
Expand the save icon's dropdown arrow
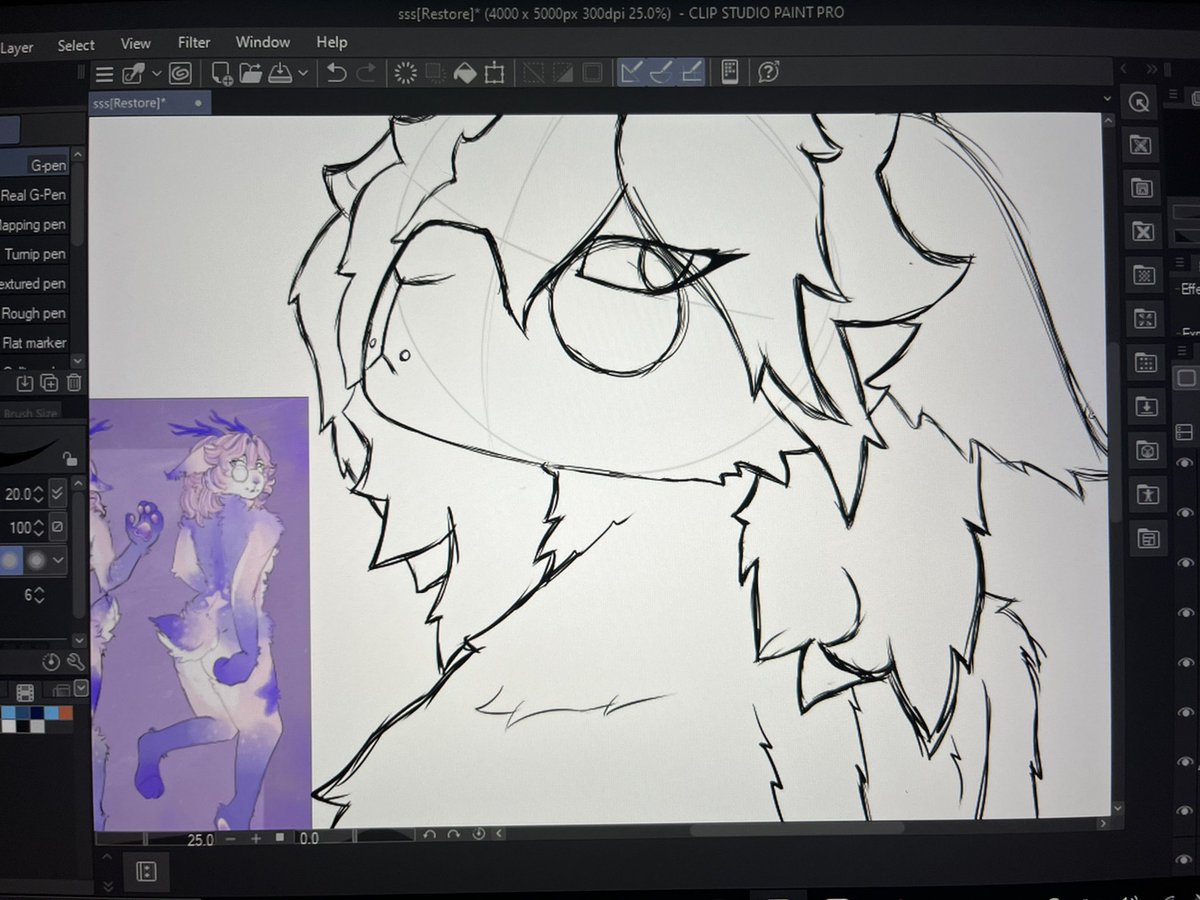pos(305,72)
